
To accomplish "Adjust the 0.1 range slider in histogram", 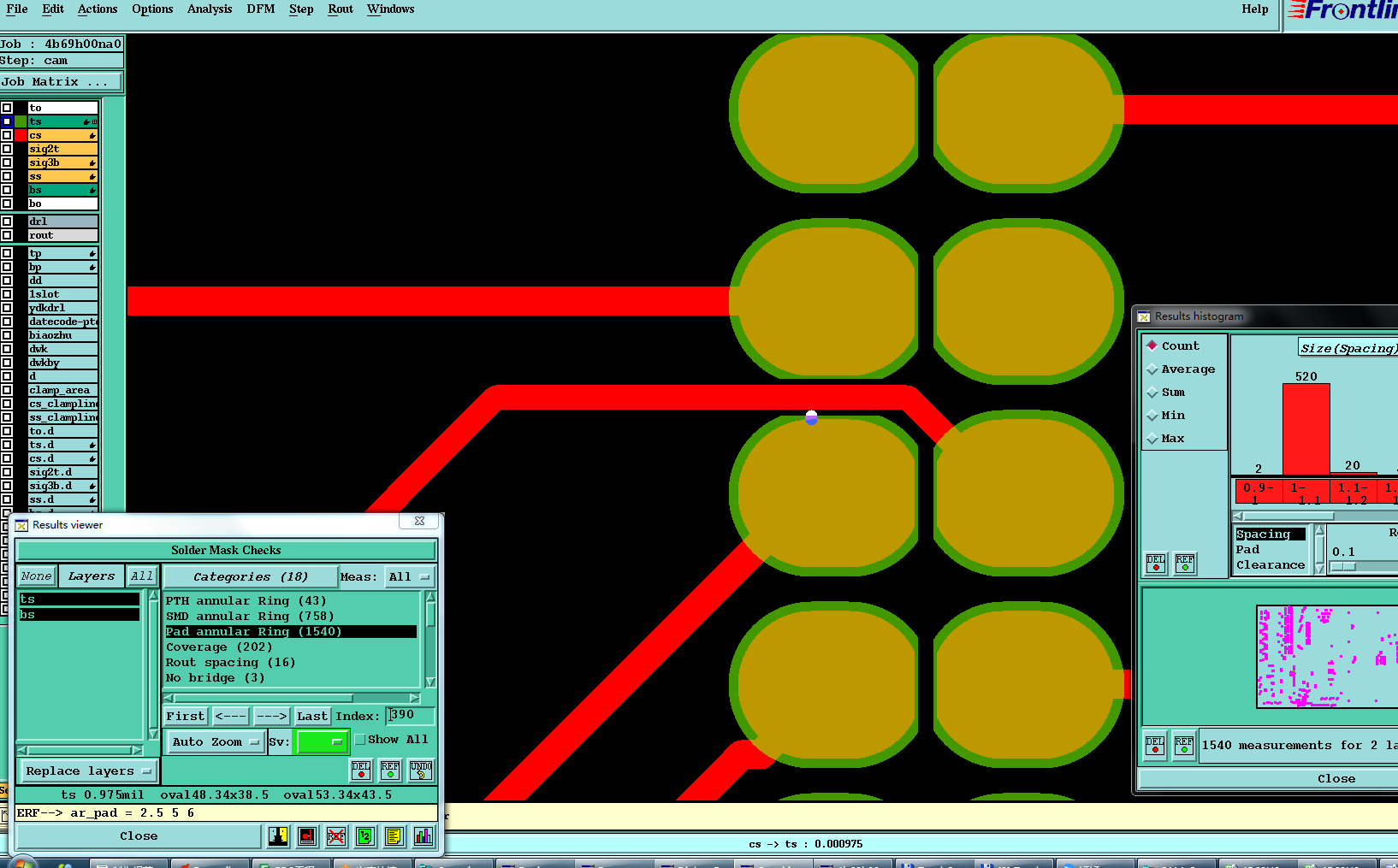I will (x=1343, y=567).
